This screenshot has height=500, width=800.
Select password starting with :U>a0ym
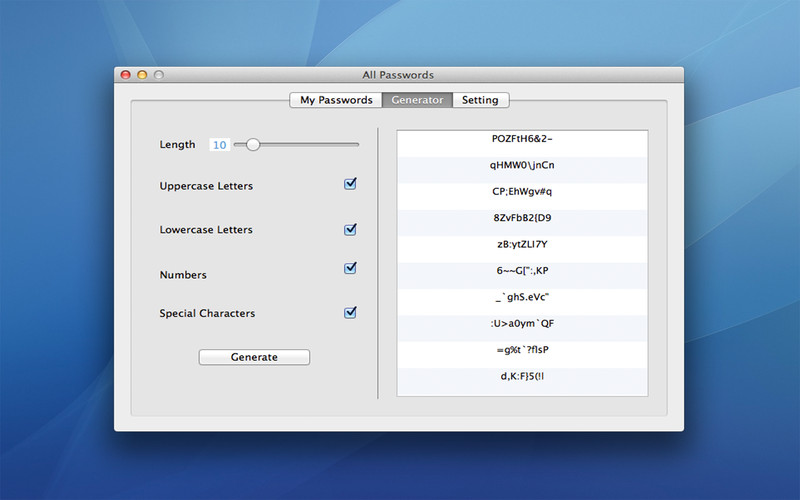(x=522, y=329)
